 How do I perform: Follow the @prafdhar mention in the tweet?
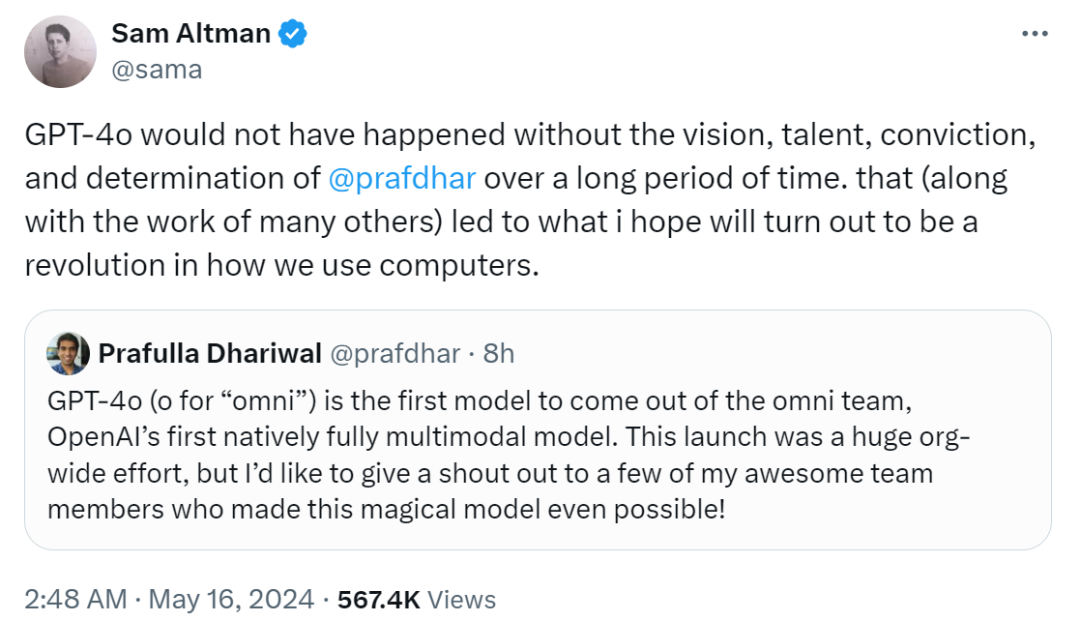click(401, 180)
